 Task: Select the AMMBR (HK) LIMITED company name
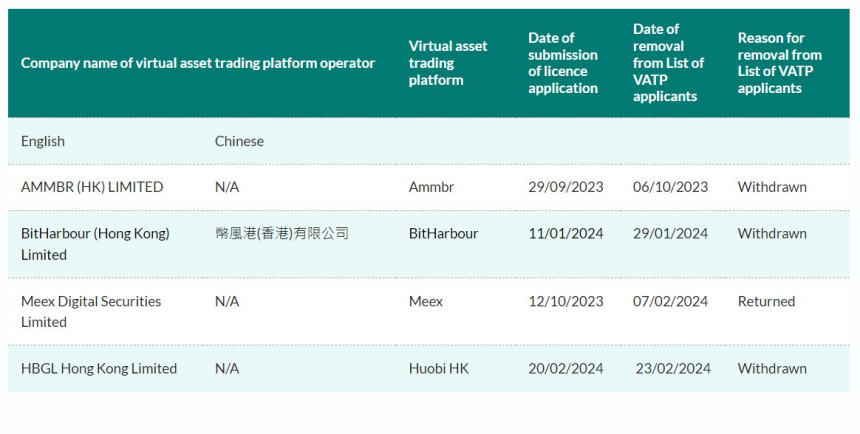(92, 187)
